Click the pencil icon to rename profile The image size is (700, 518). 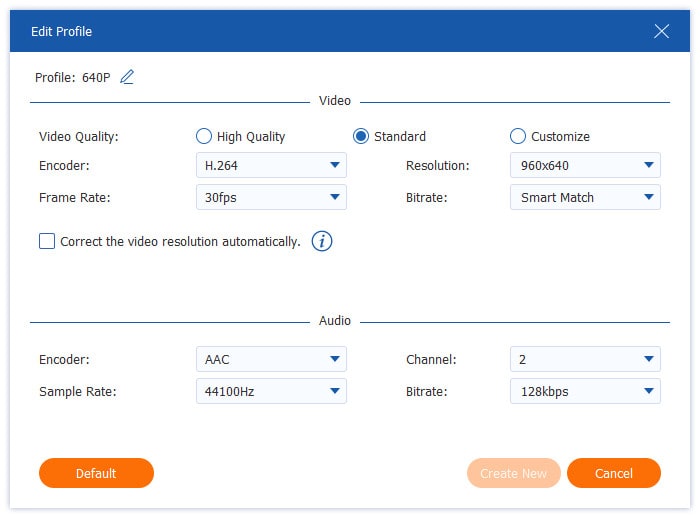[x=127, y=77]
